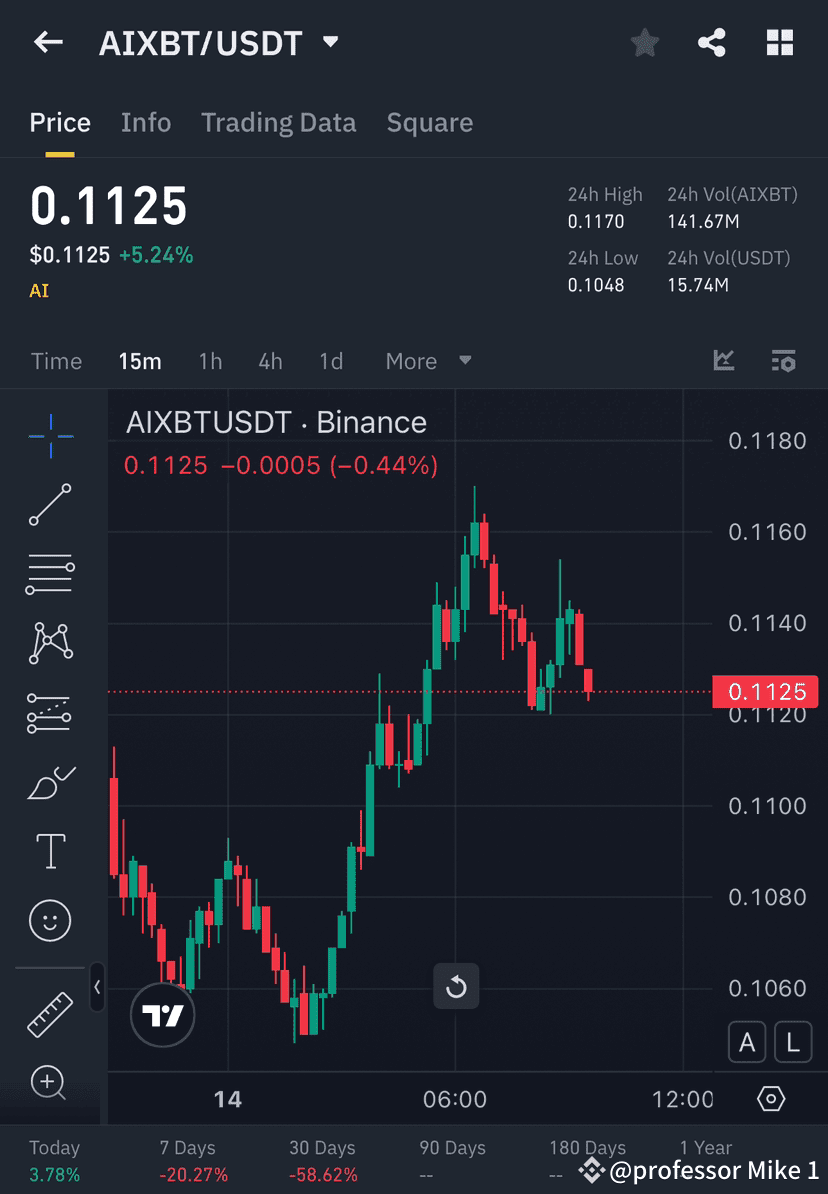Switch to the Trading Data tab
The image size is (828, 1194).
(278, 122)
